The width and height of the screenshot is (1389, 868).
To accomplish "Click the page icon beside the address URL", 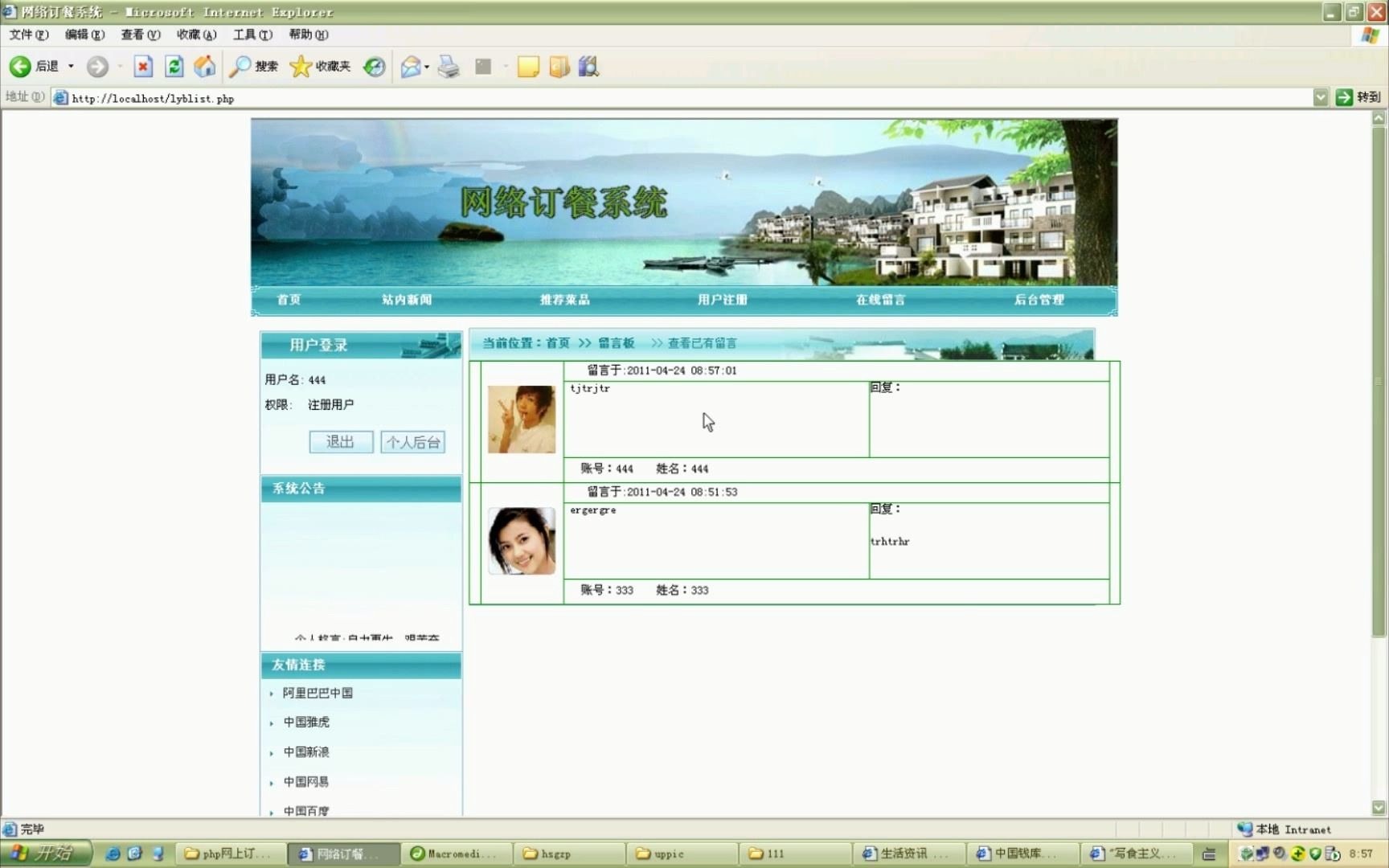I will [x=60, y=98].
